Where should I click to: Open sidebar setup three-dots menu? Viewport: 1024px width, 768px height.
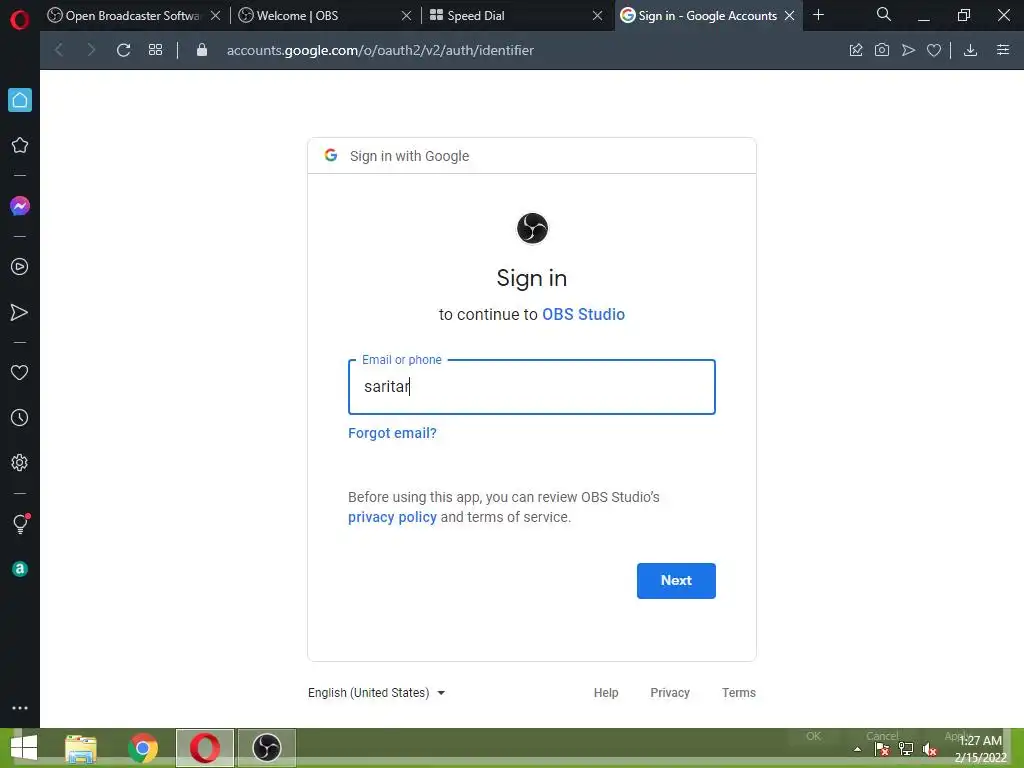tap(20, 708)
